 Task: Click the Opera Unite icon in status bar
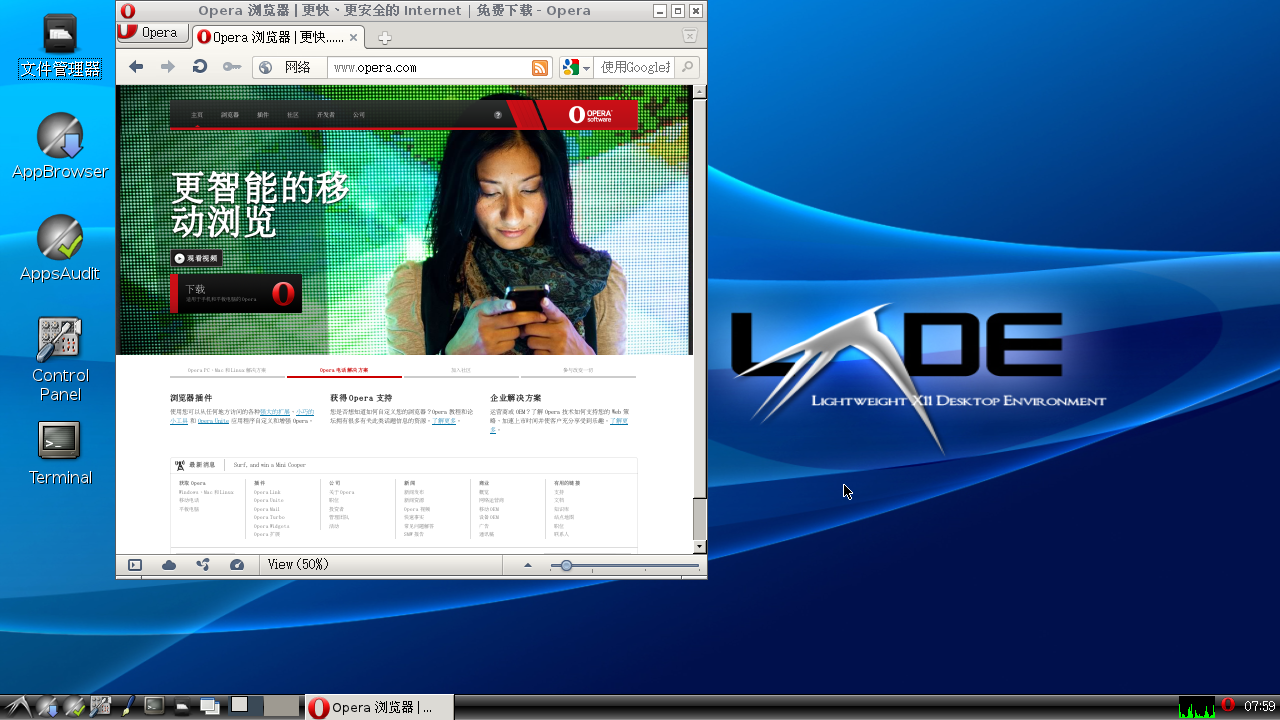(203, 565)
